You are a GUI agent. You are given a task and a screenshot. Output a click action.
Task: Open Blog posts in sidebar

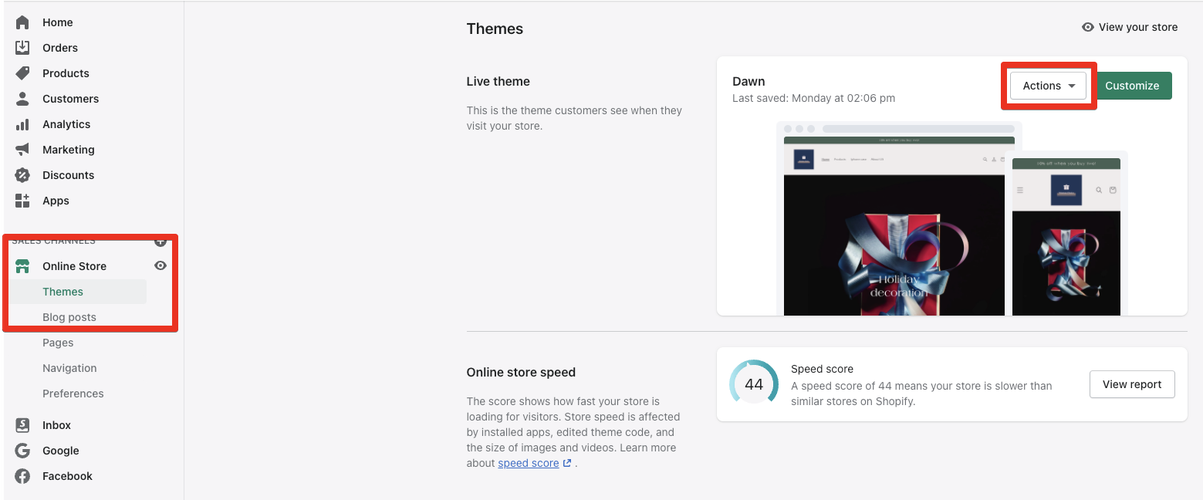point(69,317)
